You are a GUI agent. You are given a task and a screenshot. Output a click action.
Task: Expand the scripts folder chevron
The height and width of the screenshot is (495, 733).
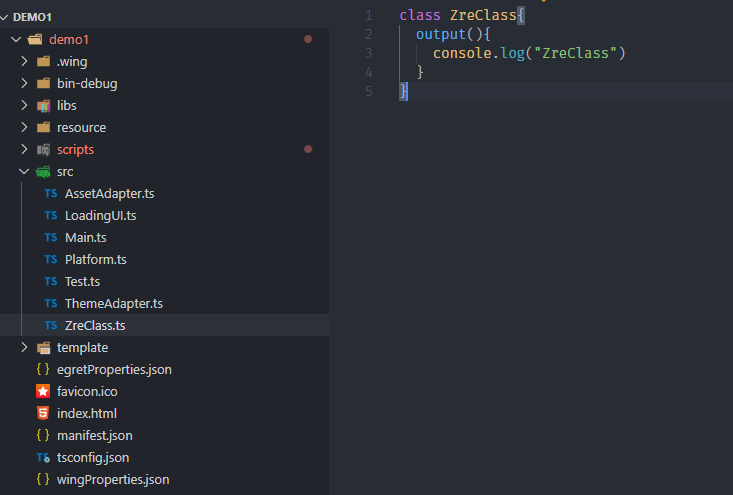[24, 149]
